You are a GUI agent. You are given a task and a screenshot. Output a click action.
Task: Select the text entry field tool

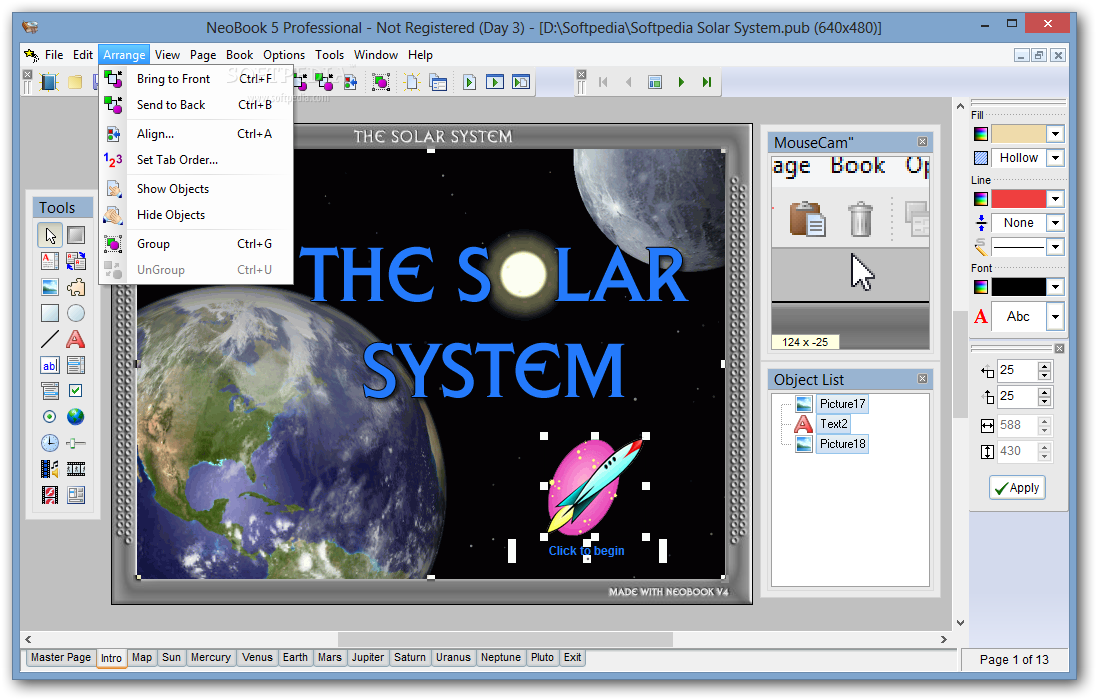[x=50, y=365]
